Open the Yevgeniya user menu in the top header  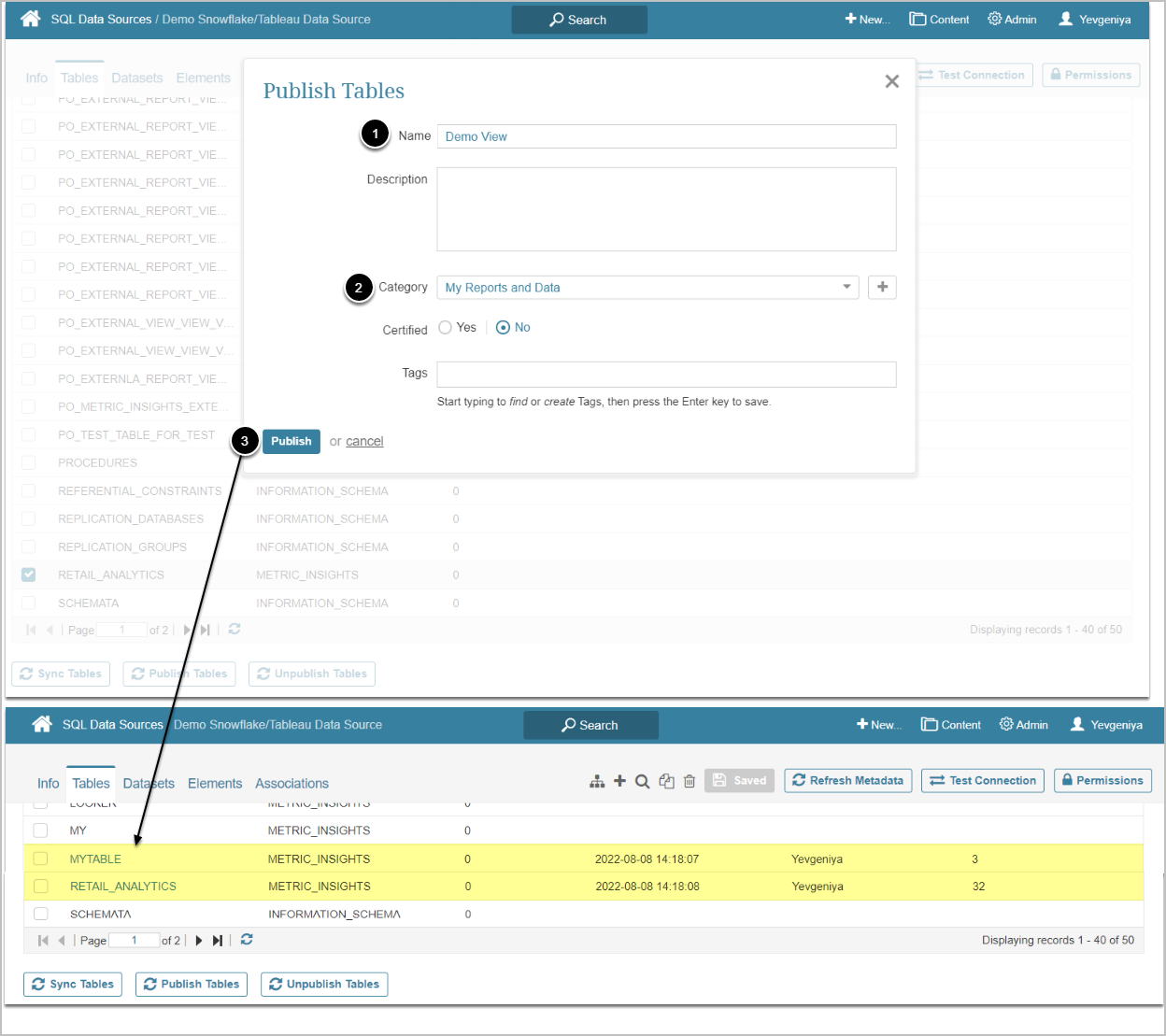[1095, 20]
